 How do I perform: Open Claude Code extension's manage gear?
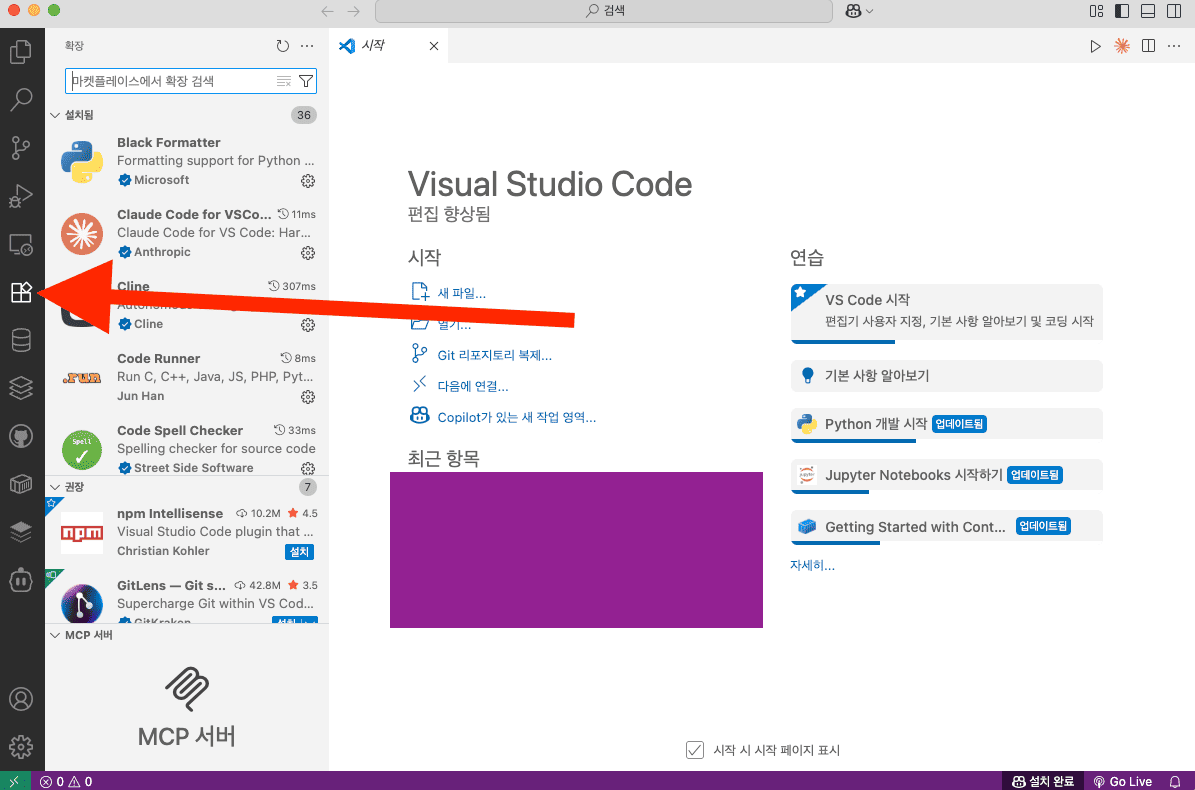pos(308,253)
